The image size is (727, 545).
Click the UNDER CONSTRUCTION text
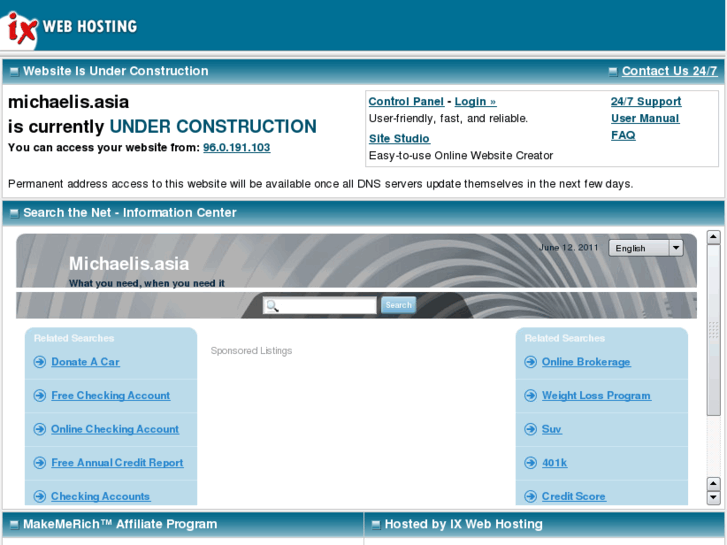click(x=213, y=127)
